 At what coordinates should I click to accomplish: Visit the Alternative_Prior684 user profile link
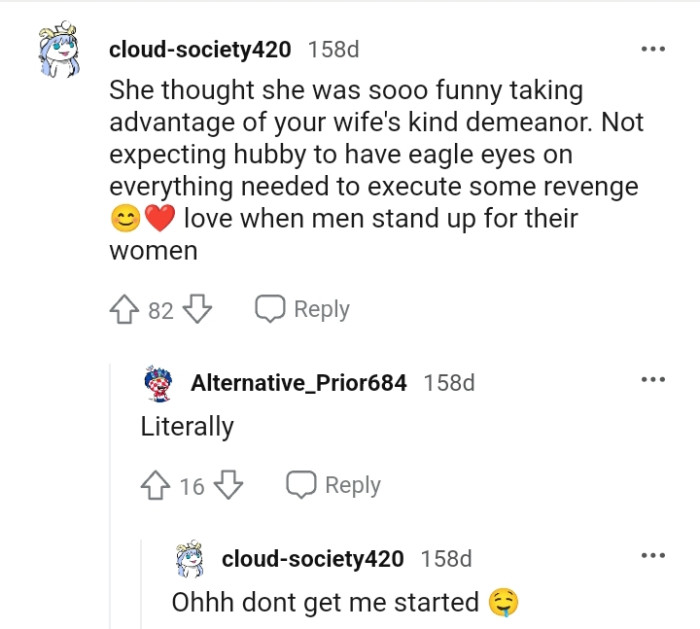298,383
